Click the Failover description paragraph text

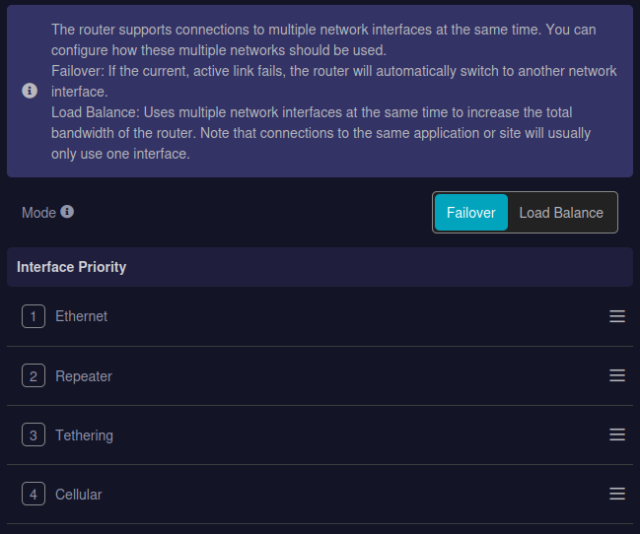point(334,81)
